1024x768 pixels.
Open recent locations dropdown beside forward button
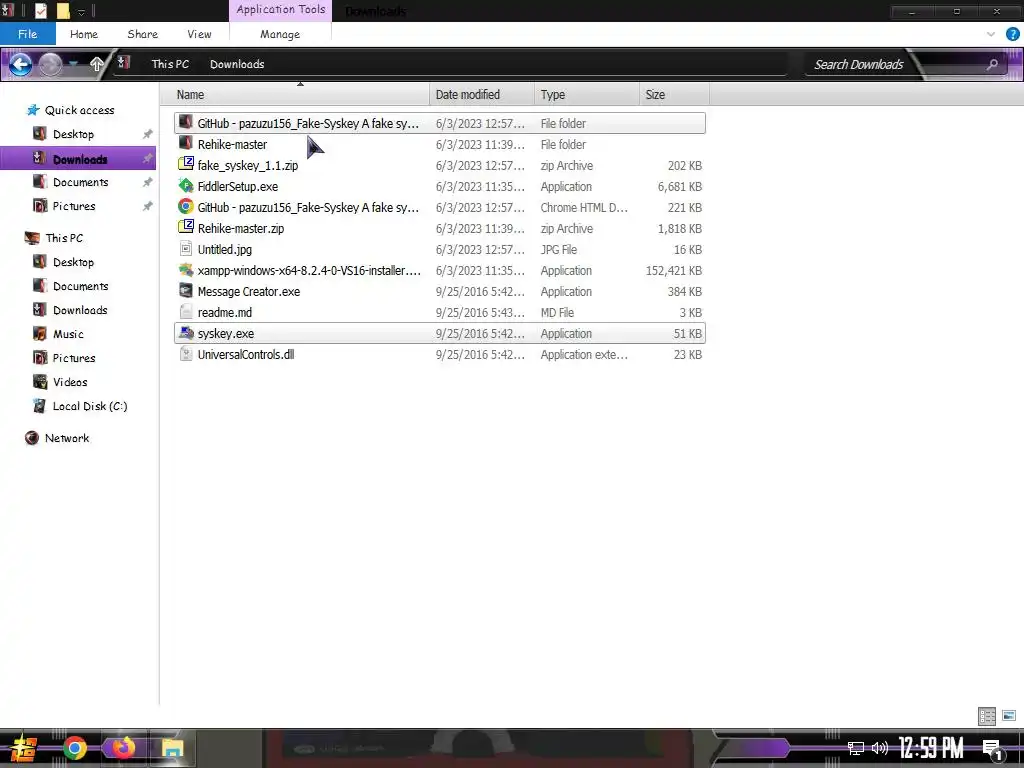(73, 64)
